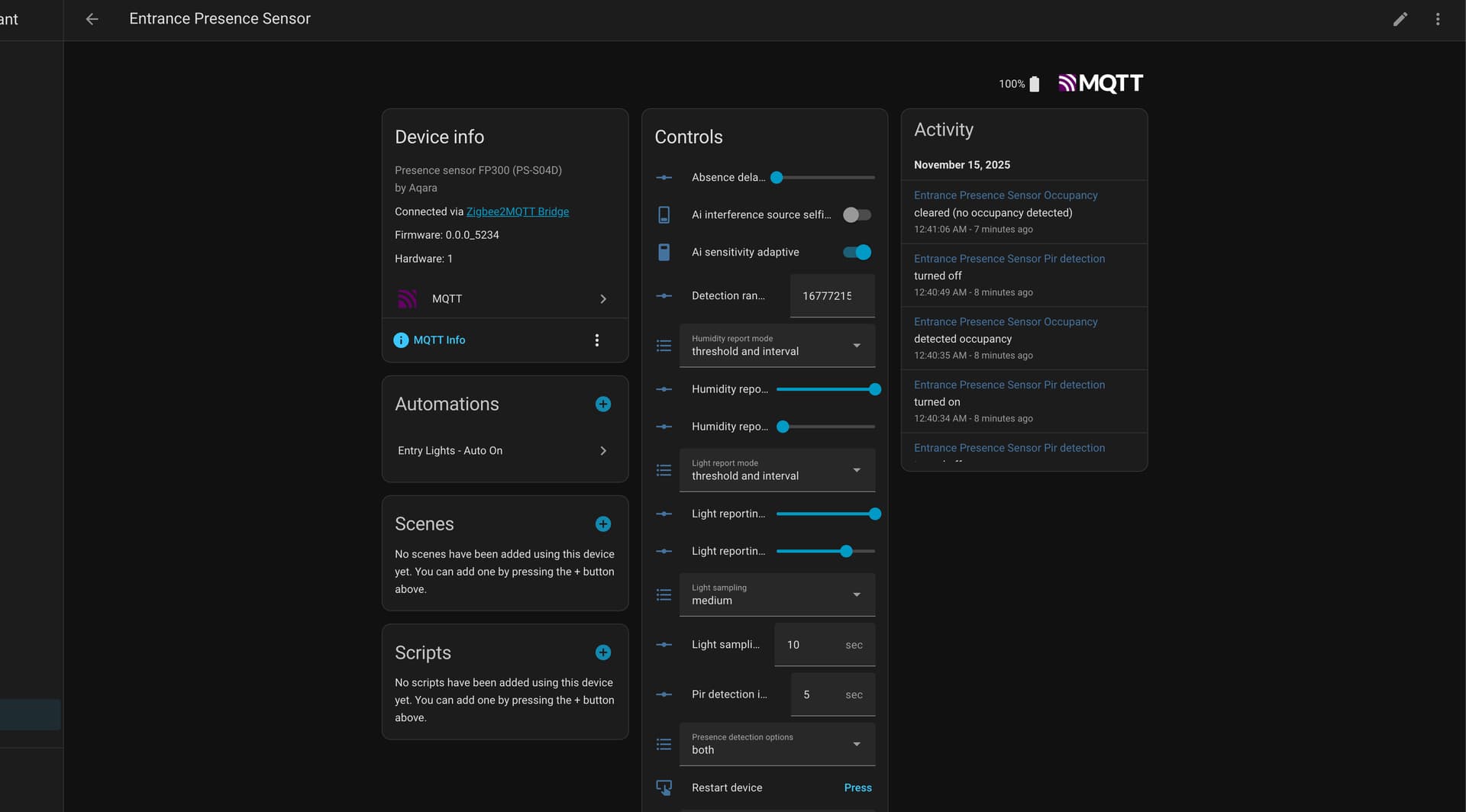1466x812 pixels.
Task: Click the MQTT logo above the Activity card
Action: [1100, 83]
